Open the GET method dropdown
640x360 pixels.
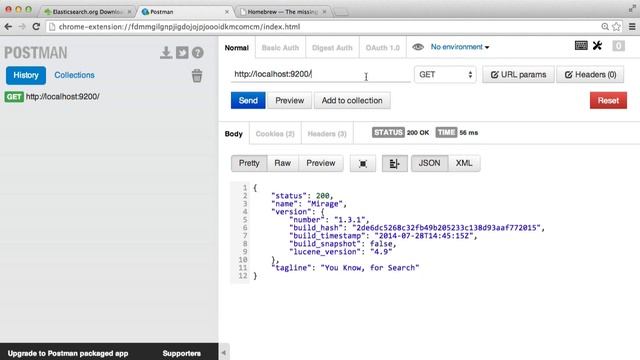click(x=445, y=75)
